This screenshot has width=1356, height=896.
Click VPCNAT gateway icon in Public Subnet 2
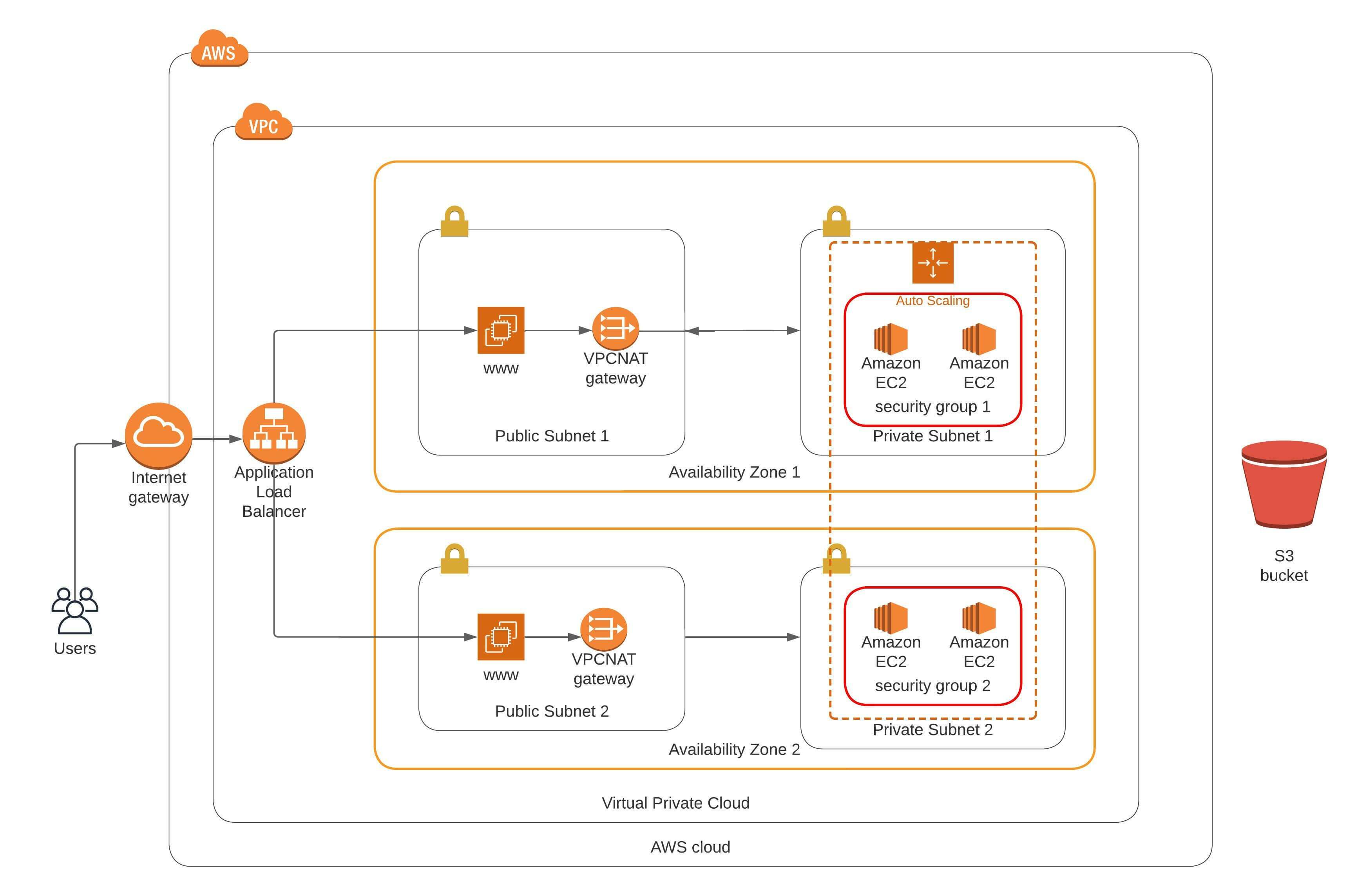pos(604,629)
